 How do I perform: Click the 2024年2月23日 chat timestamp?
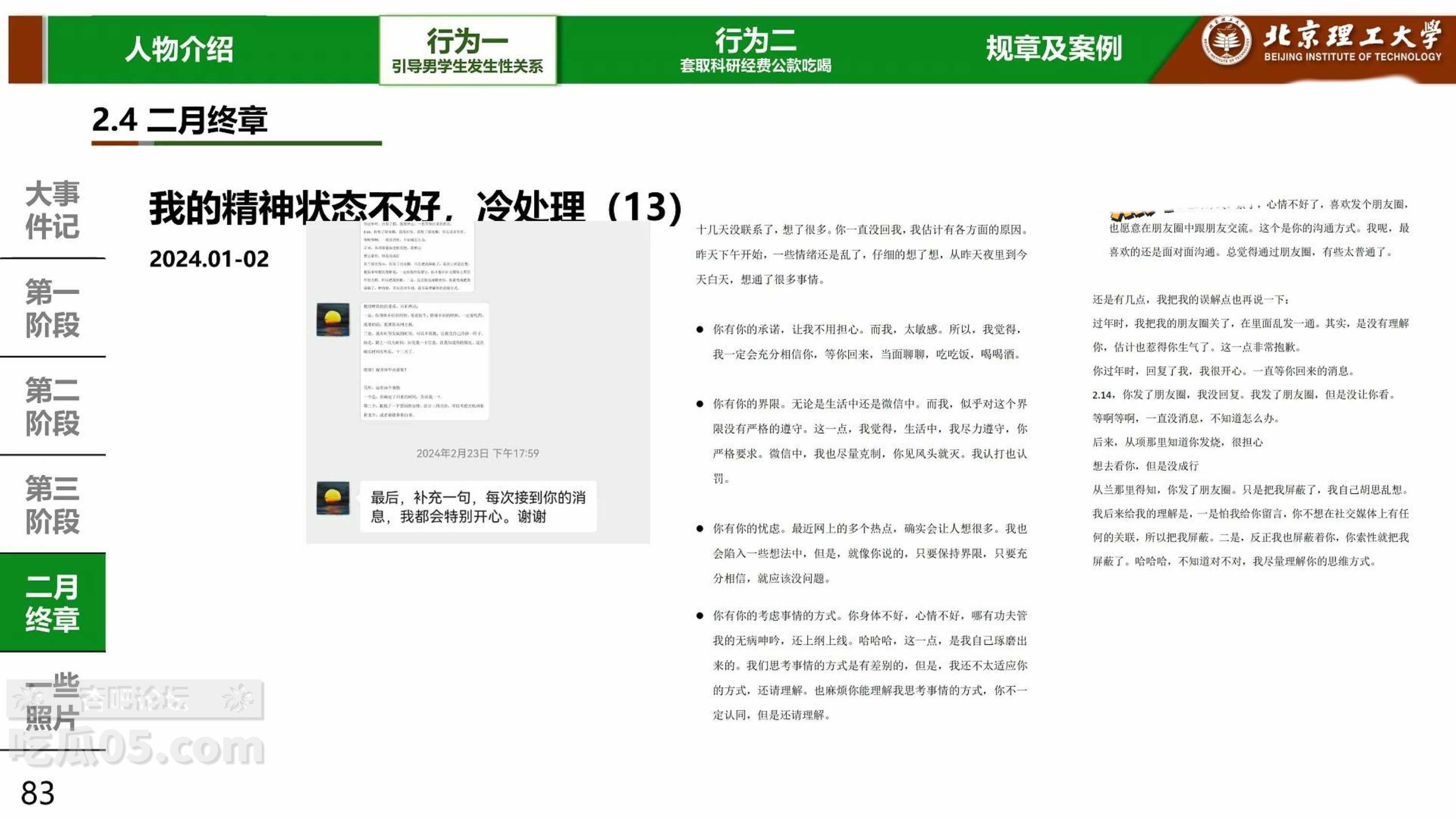coord(478,453)
